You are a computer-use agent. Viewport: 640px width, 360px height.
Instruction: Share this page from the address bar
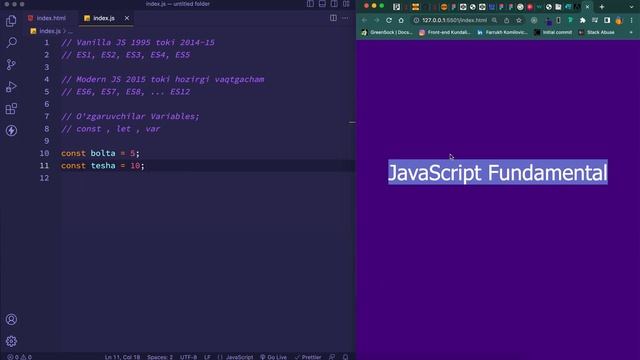507,20
